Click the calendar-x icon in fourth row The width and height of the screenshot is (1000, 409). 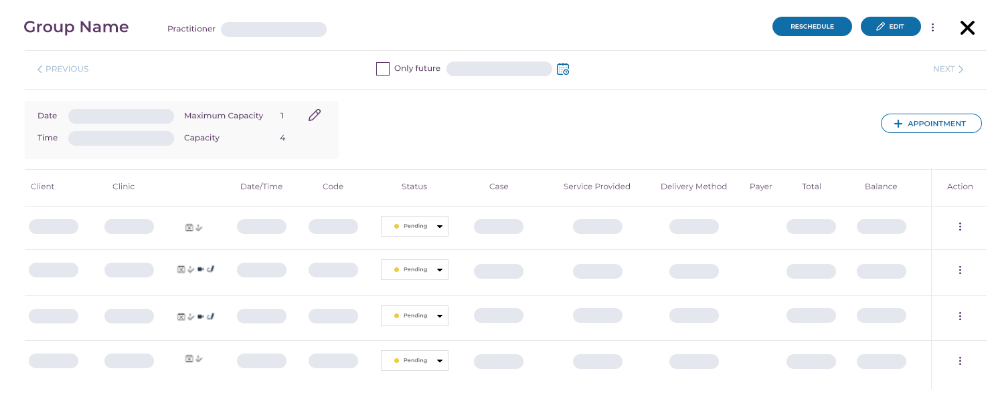(x=189, y=359)
